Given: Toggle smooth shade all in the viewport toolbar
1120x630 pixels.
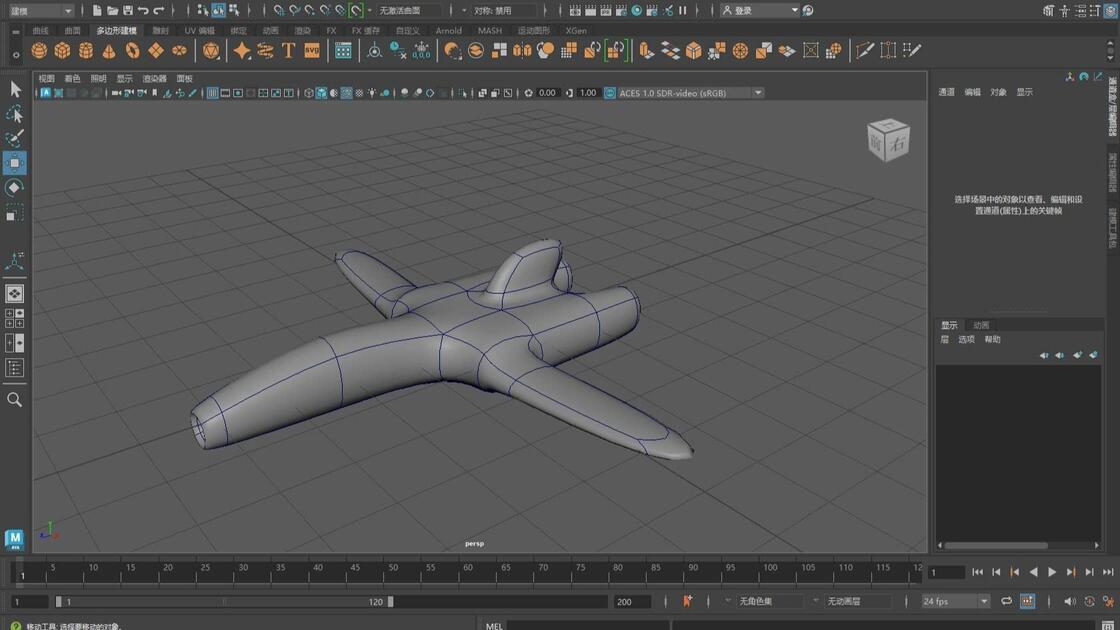Looking at the screenshot, I should (x=321, y=93).
